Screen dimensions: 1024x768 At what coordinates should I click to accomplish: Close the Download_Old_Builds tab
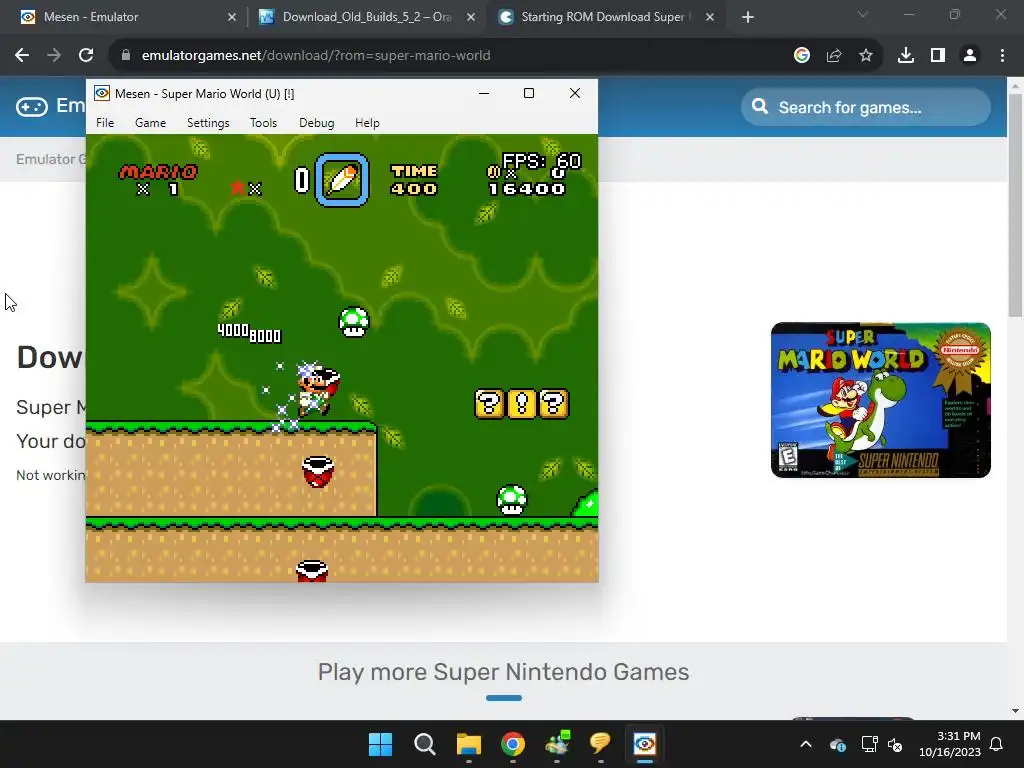(x=471, y=17)
